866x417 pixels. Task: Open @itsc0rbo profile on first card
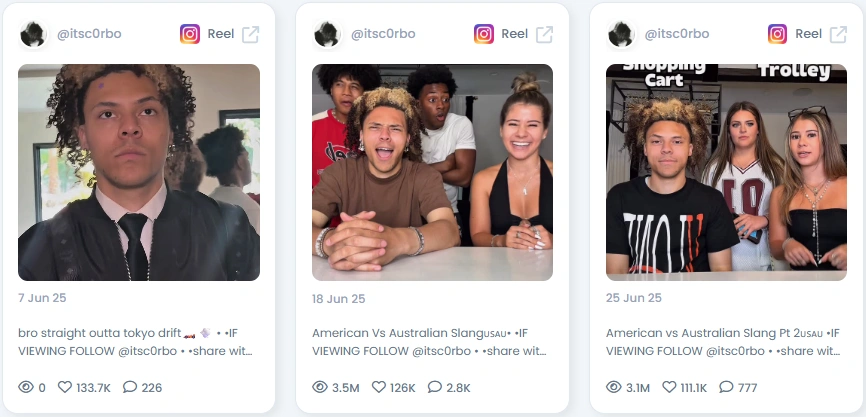pyautogui.click(x=89, y=34)
